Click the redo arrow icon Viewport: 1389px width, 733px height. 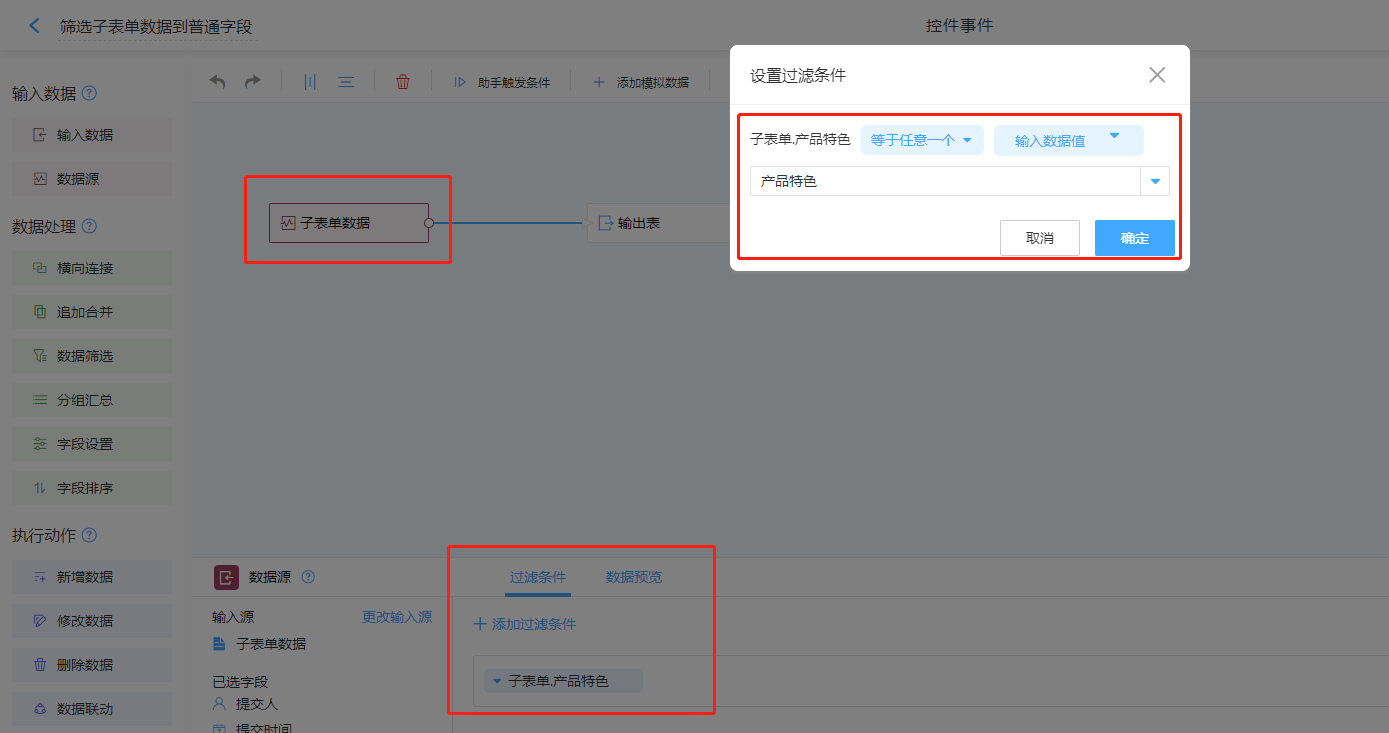click(x=253, y=82)
